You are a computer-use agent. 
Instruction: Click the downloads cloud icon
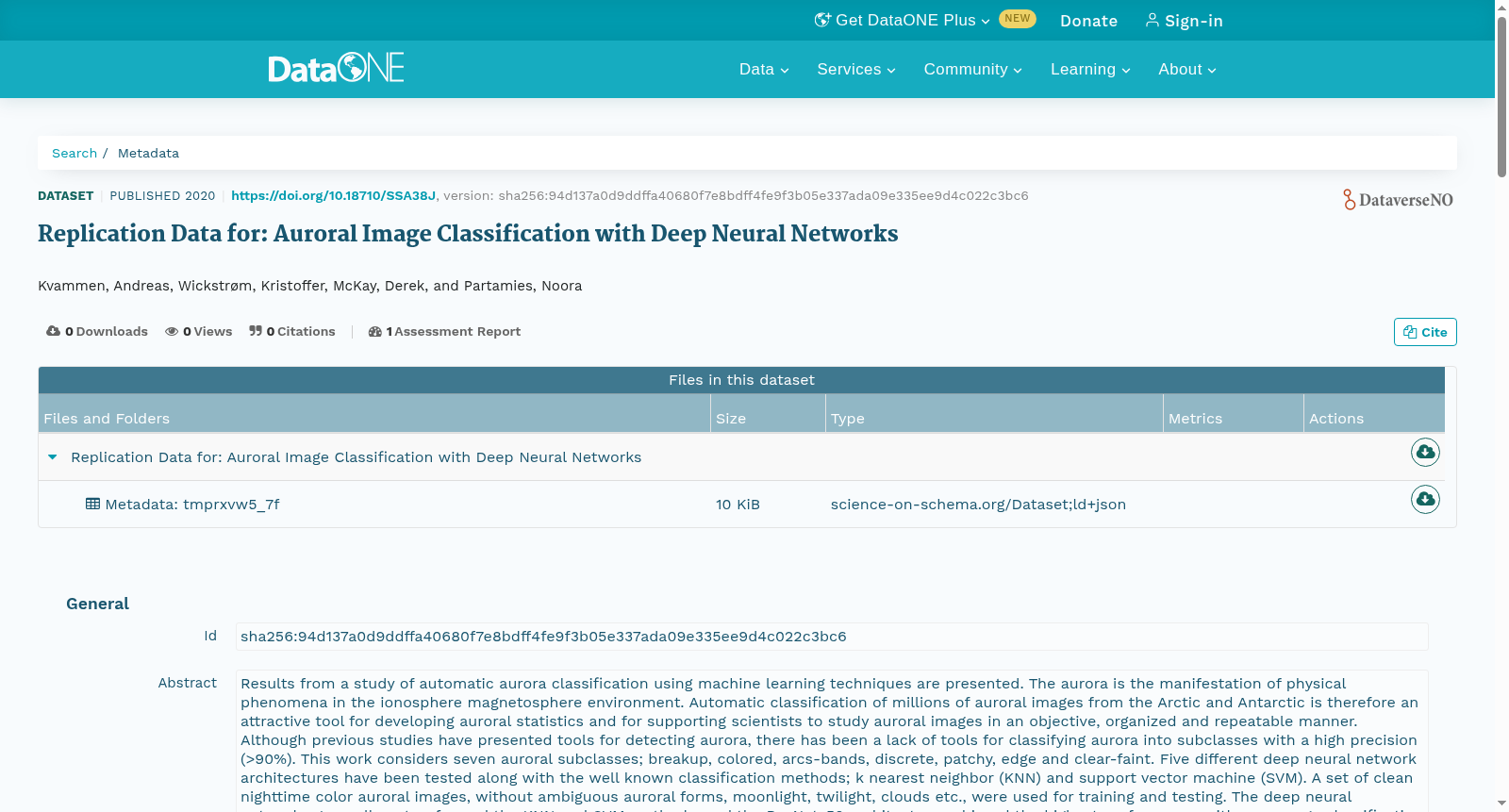54,331
